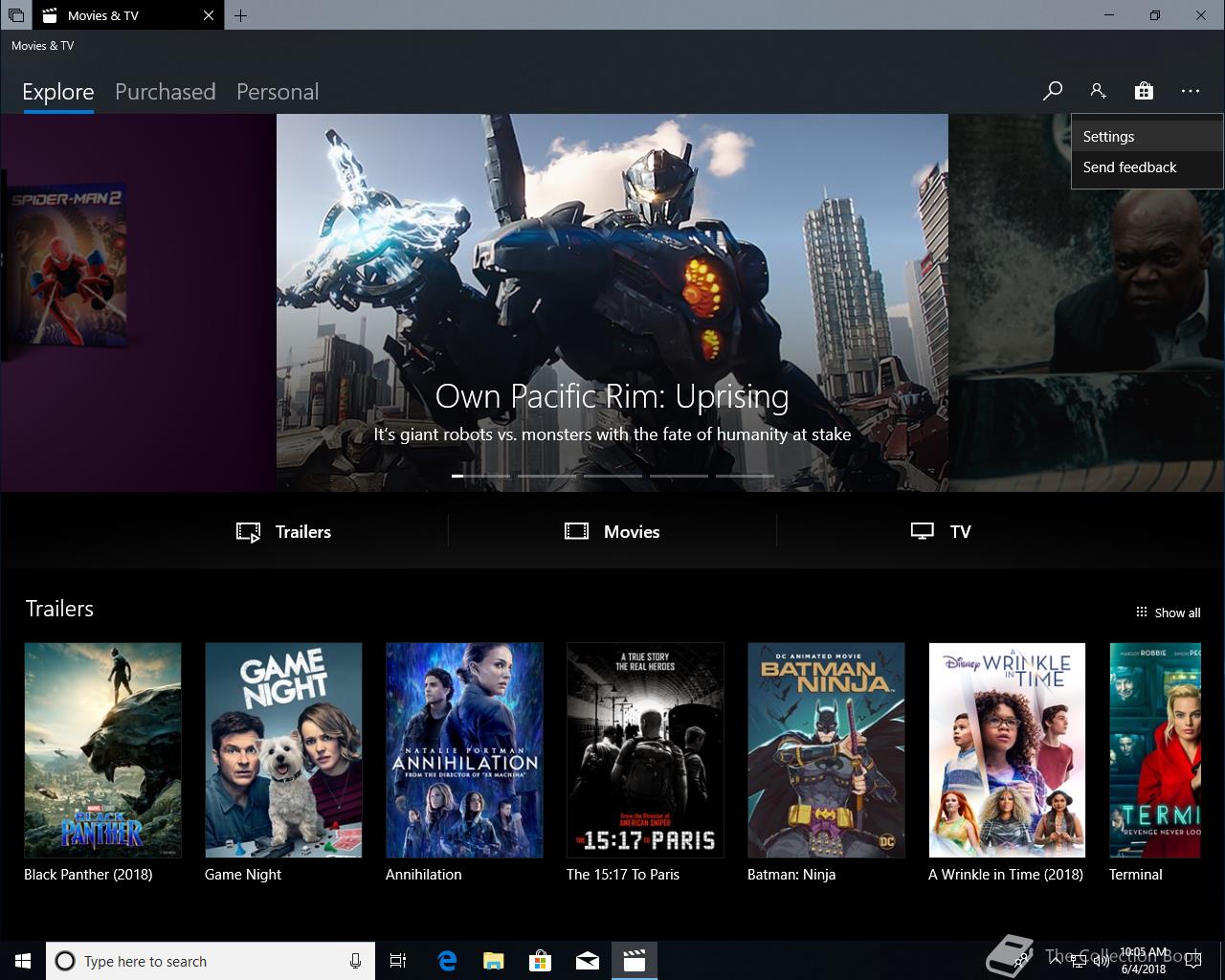Open Black Panther (2018) poster
Screen dimensions: 1225x980
(x=102, y=750)
